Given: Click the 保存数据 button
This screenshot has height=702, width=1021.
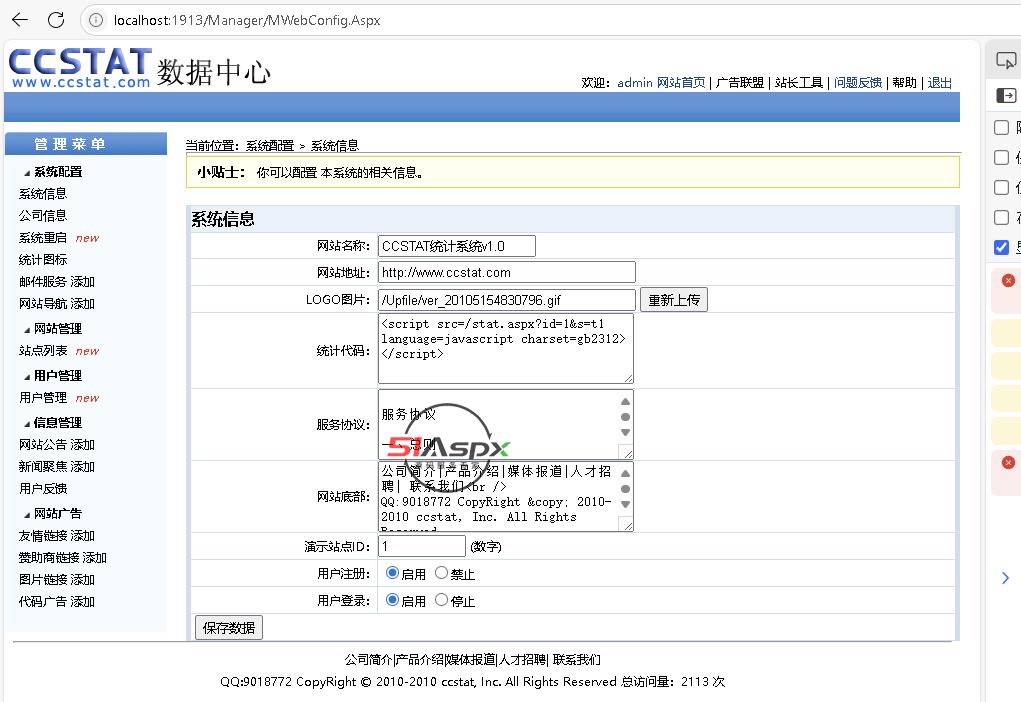Looking at the screenshot, I should pyautogui.click(x=229, y=628).
